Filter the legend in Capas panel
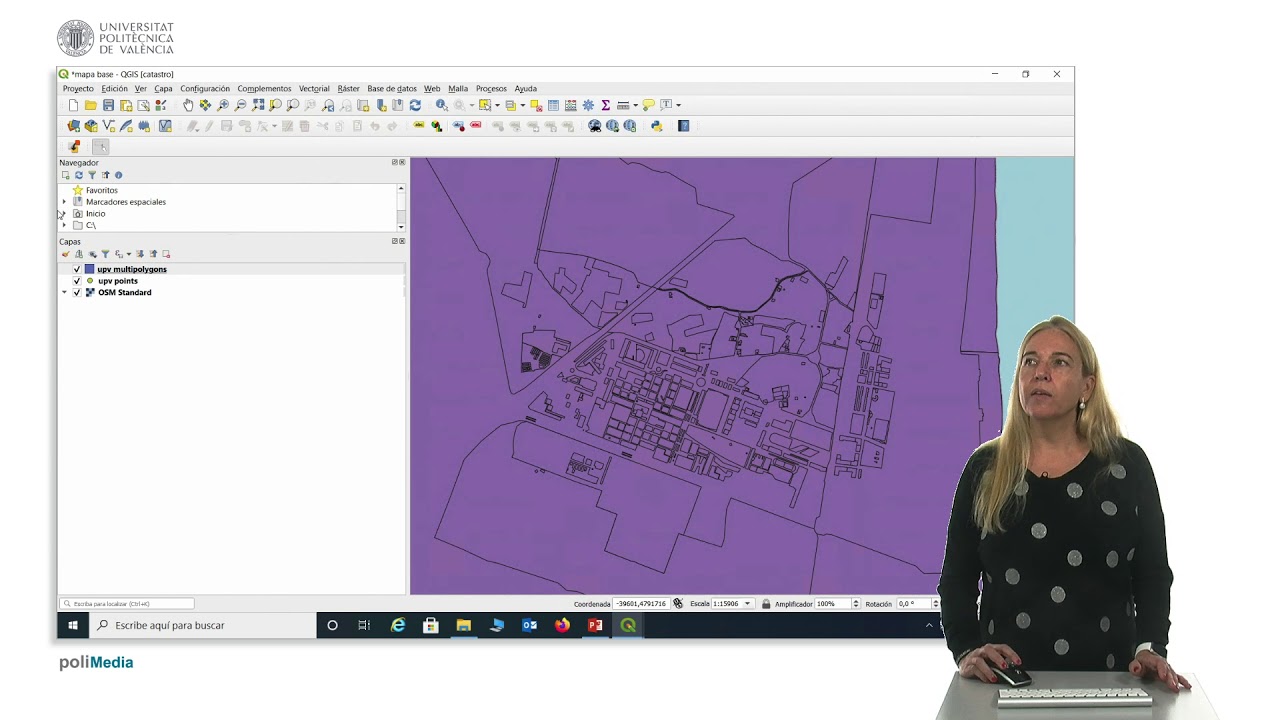This screenshot has height=720, width=1280. click(x=105, y=254)
